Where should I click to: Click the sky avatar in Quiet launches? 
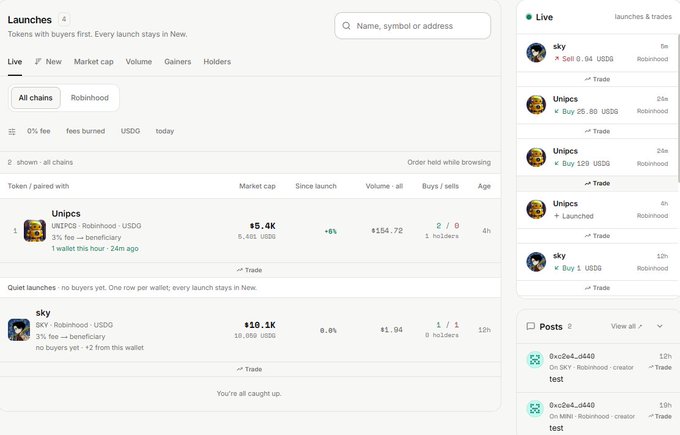(x=19, y=330)
